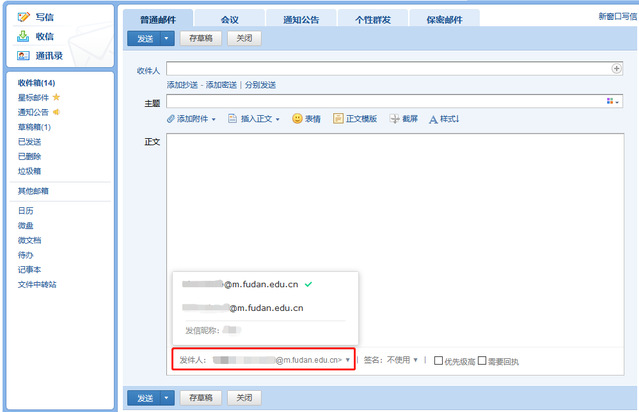Expand the top 发送 button arrow
This screenshot has width=639, height=412.
click(x=167, y=38)
